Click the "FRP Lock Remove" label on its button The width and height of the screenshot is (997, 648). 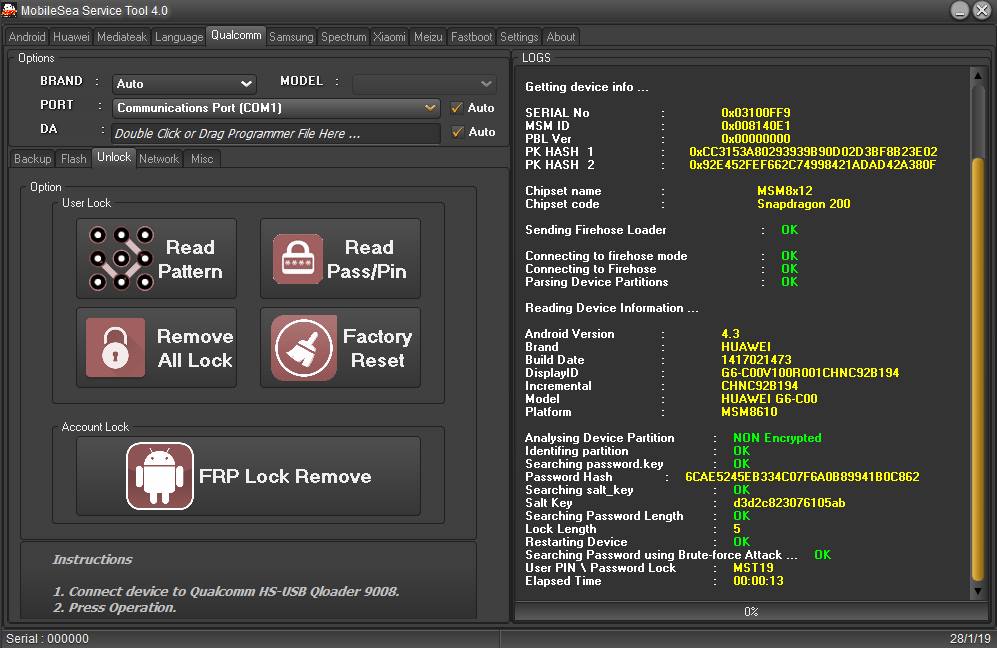point(285,476)
